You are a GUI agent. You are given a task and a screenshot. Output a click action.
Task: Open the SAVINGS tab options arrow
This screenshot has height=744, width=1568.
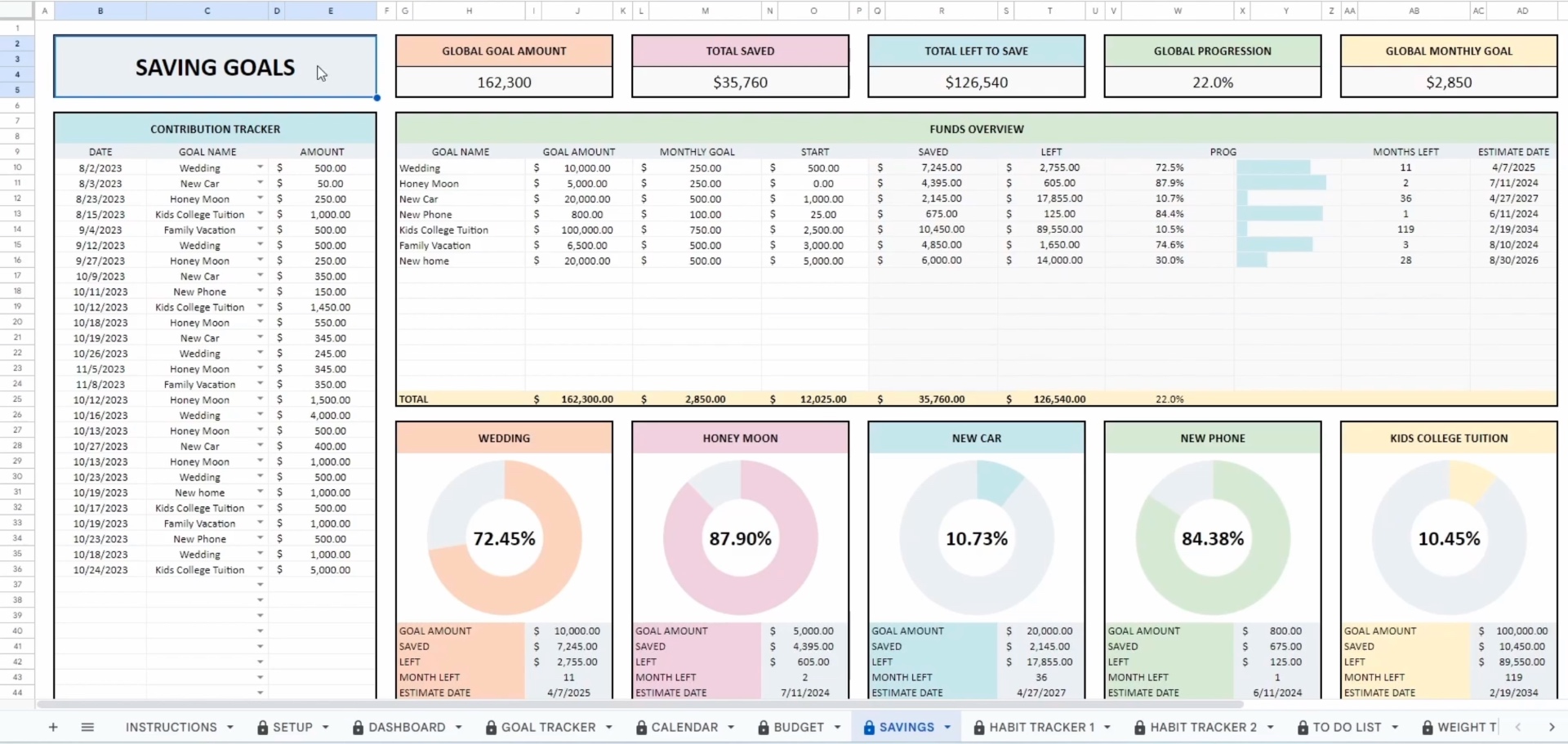(947, 727)
